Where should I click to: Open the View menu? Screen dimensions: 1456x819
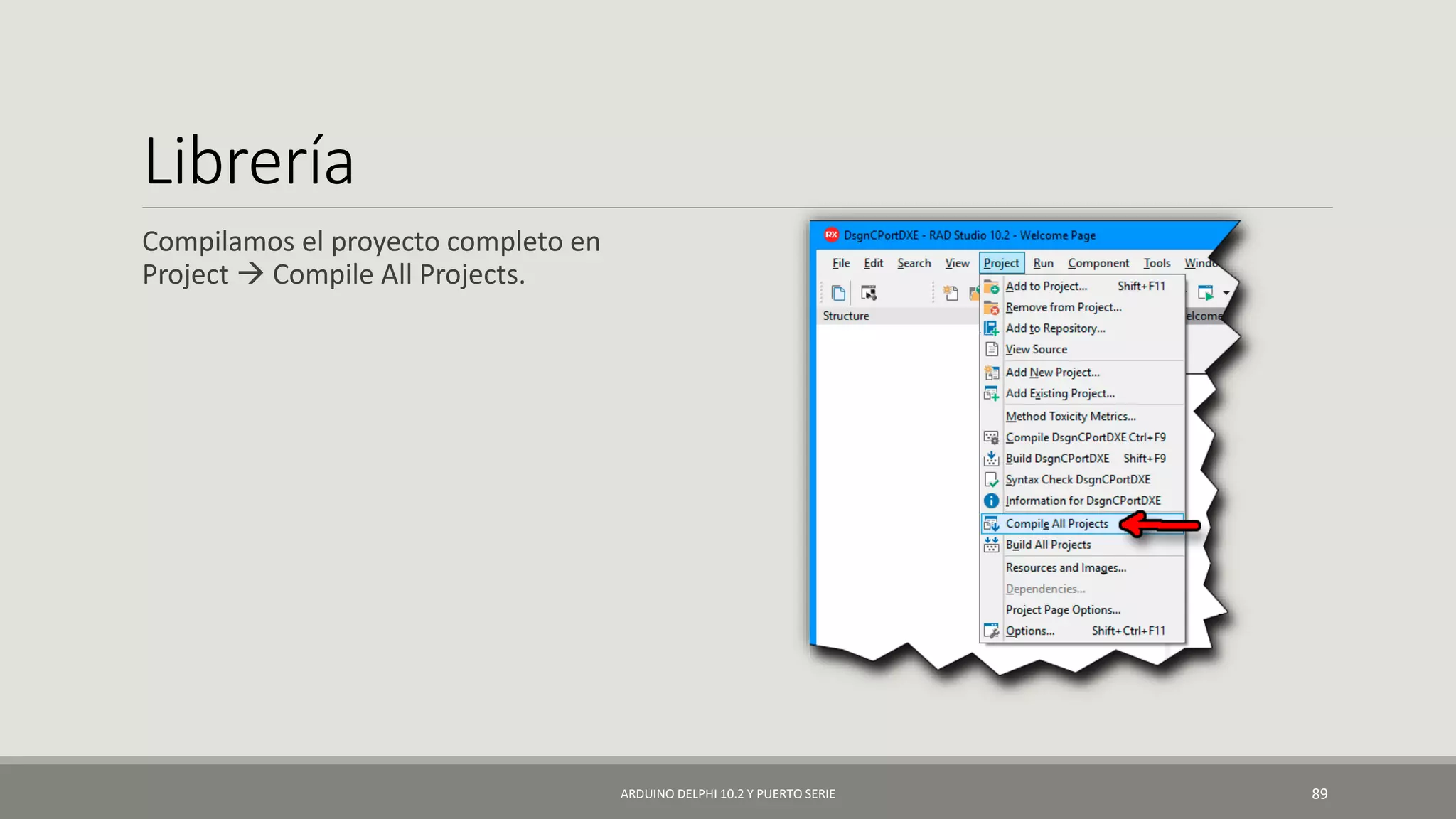coord(957,263)
